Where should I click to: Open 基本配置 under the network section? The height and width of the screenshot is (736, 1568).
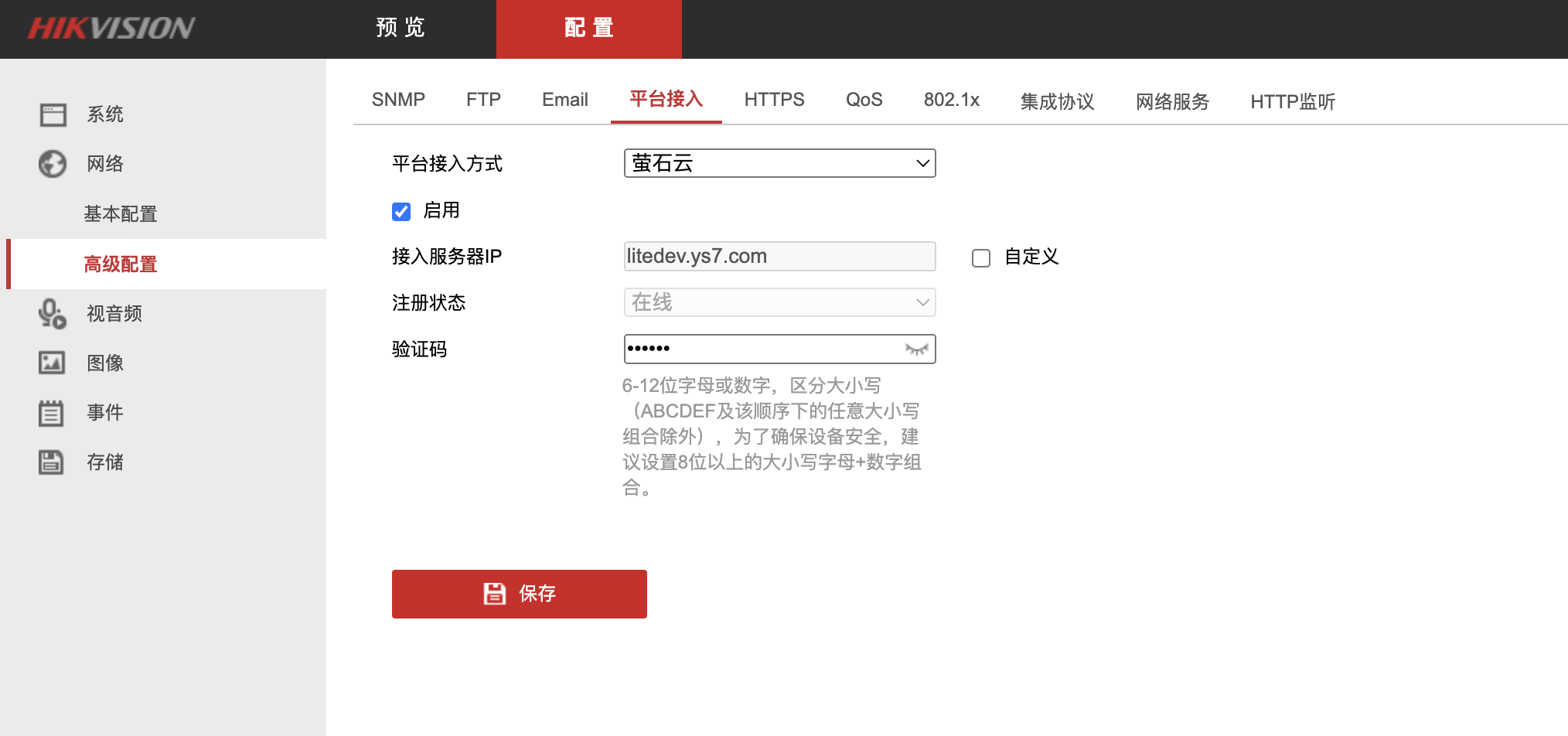121,214
